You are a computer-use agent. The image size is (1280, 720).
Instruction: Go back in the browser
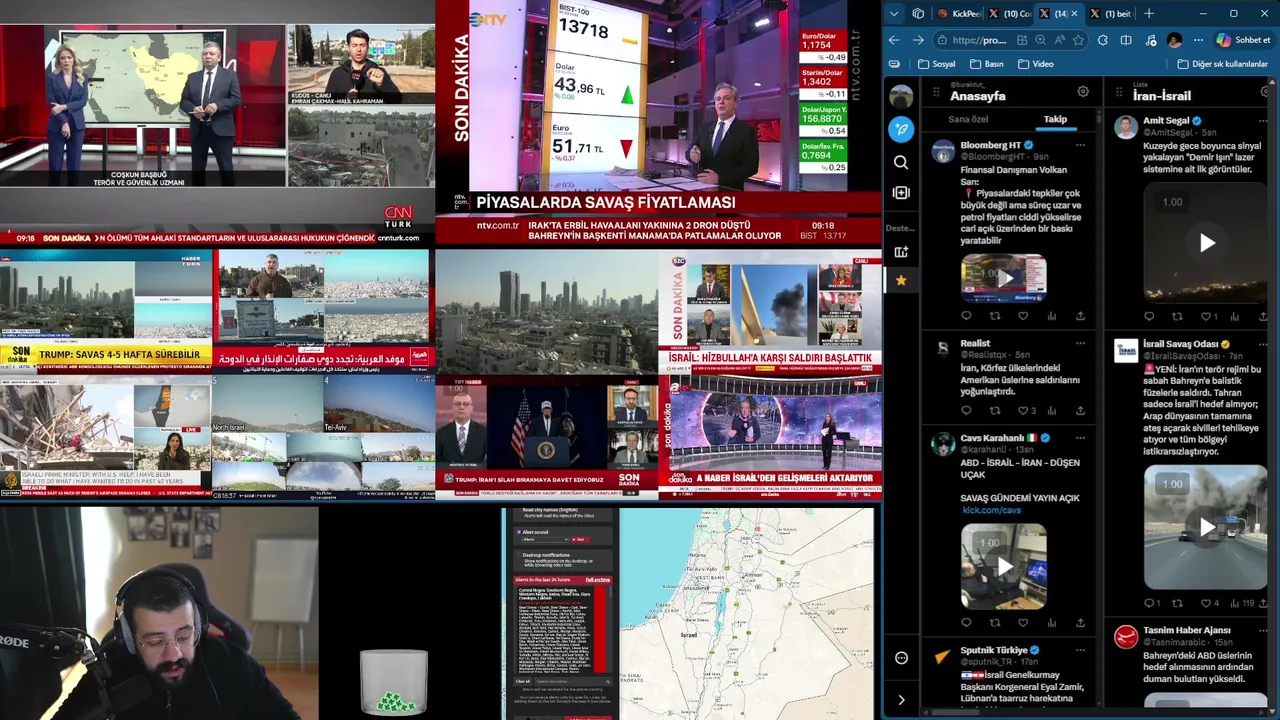[895, 40]
